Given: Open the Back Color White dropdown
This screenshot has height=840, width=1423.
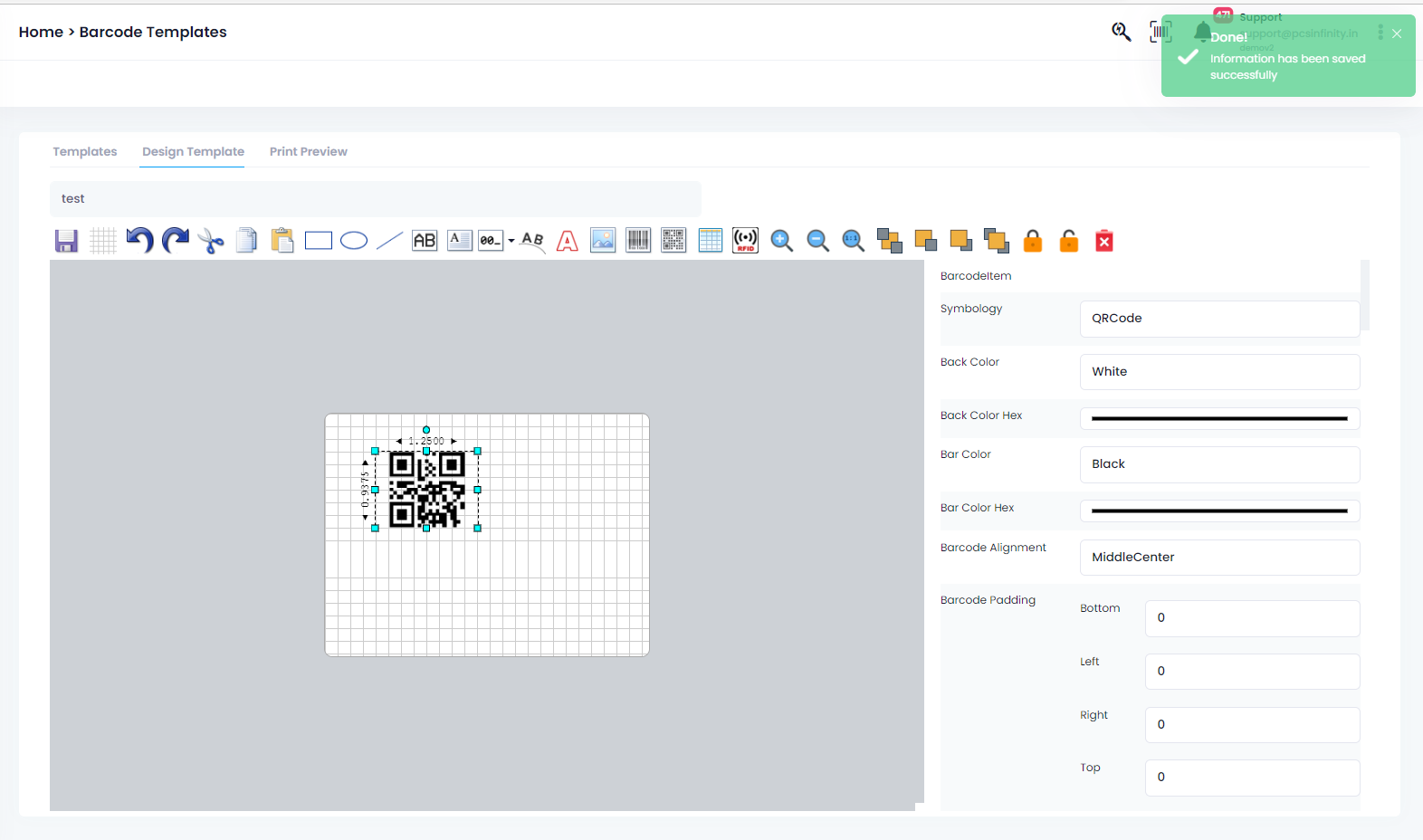Looking at the screenshot, I should (x=1219, y=372).
